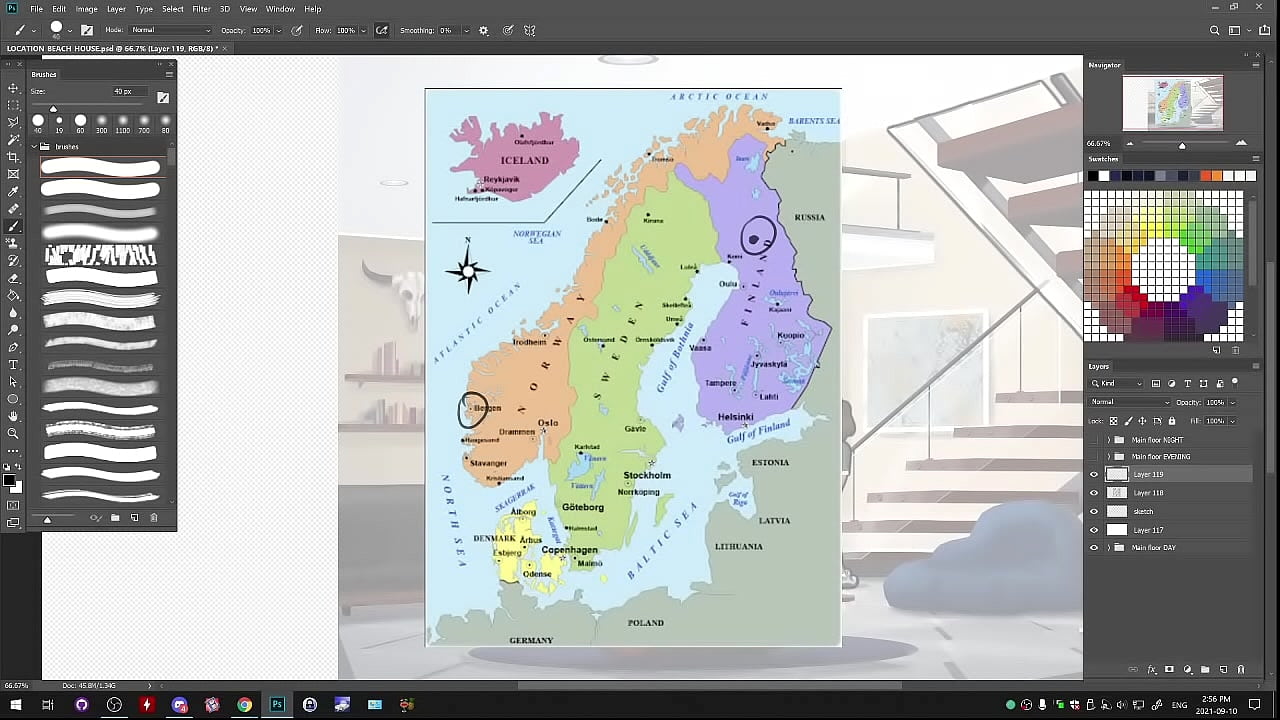Expand the Main floor DAY group
1280x720 pixels.
1107,548
